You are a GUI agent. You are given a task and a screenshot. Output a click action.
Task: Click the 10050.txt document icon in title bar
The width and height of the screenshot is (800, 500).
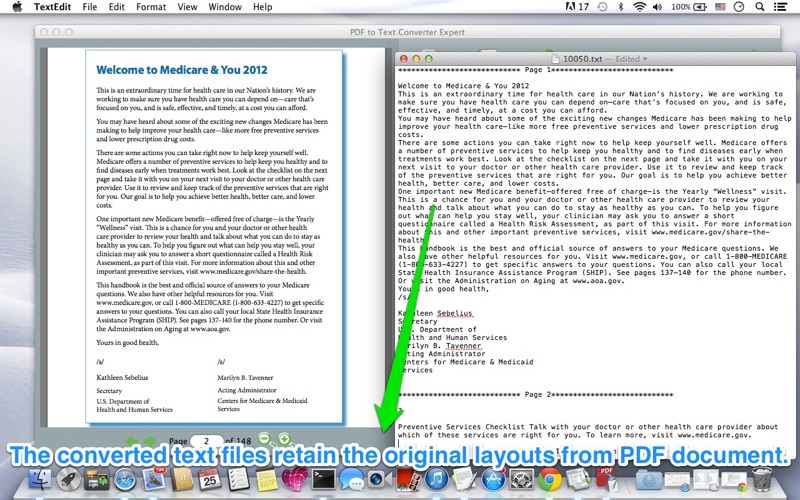[x=554, y=59]
